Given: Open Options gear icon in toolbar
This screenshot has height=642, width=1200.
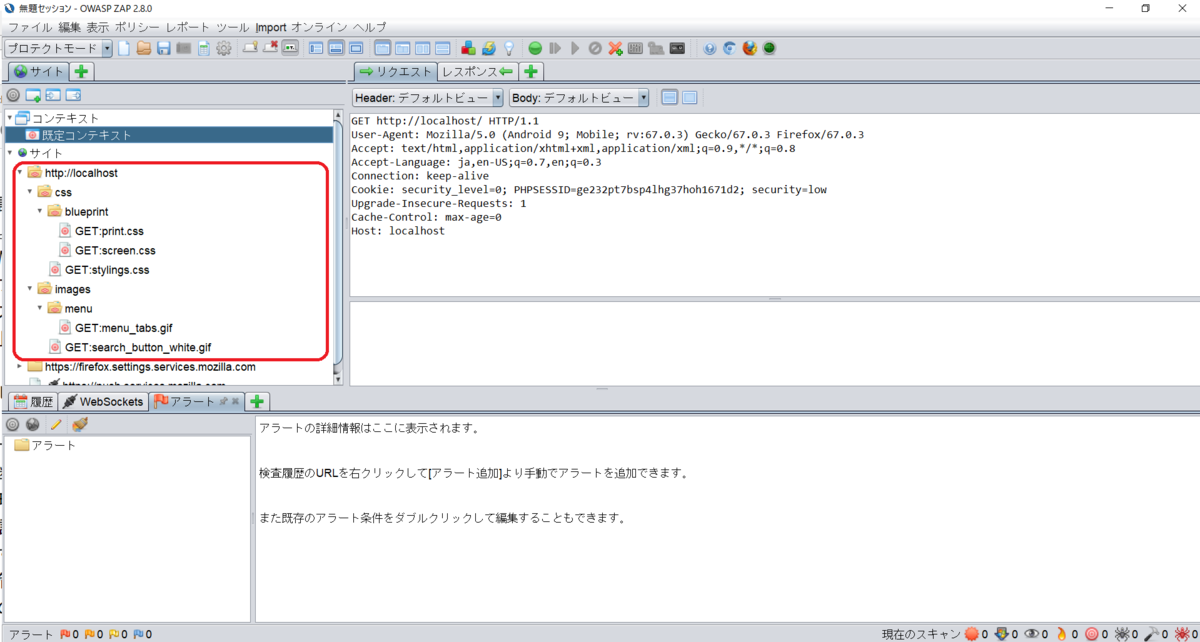Looking at the screenshot, I should pos(223,48).
